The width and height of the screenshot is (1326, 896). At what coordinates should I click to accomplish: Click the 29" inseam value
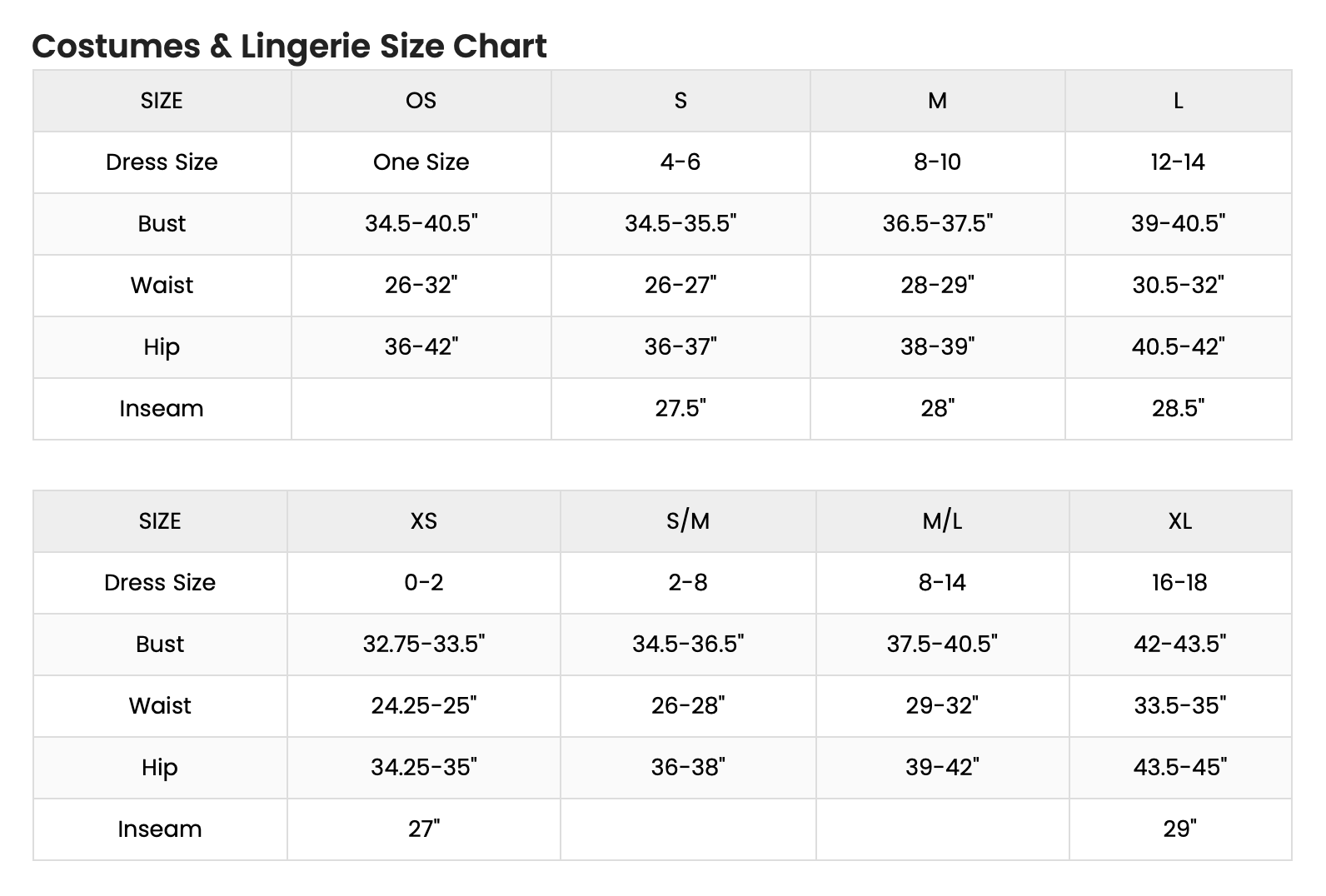[x=1179, y=829]
